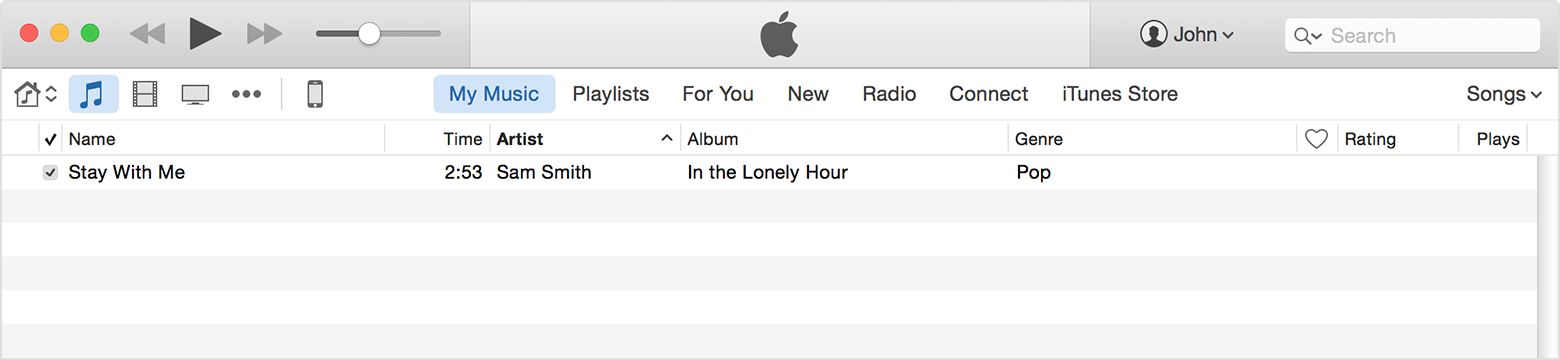Click into the Search field

point(1412,35)
